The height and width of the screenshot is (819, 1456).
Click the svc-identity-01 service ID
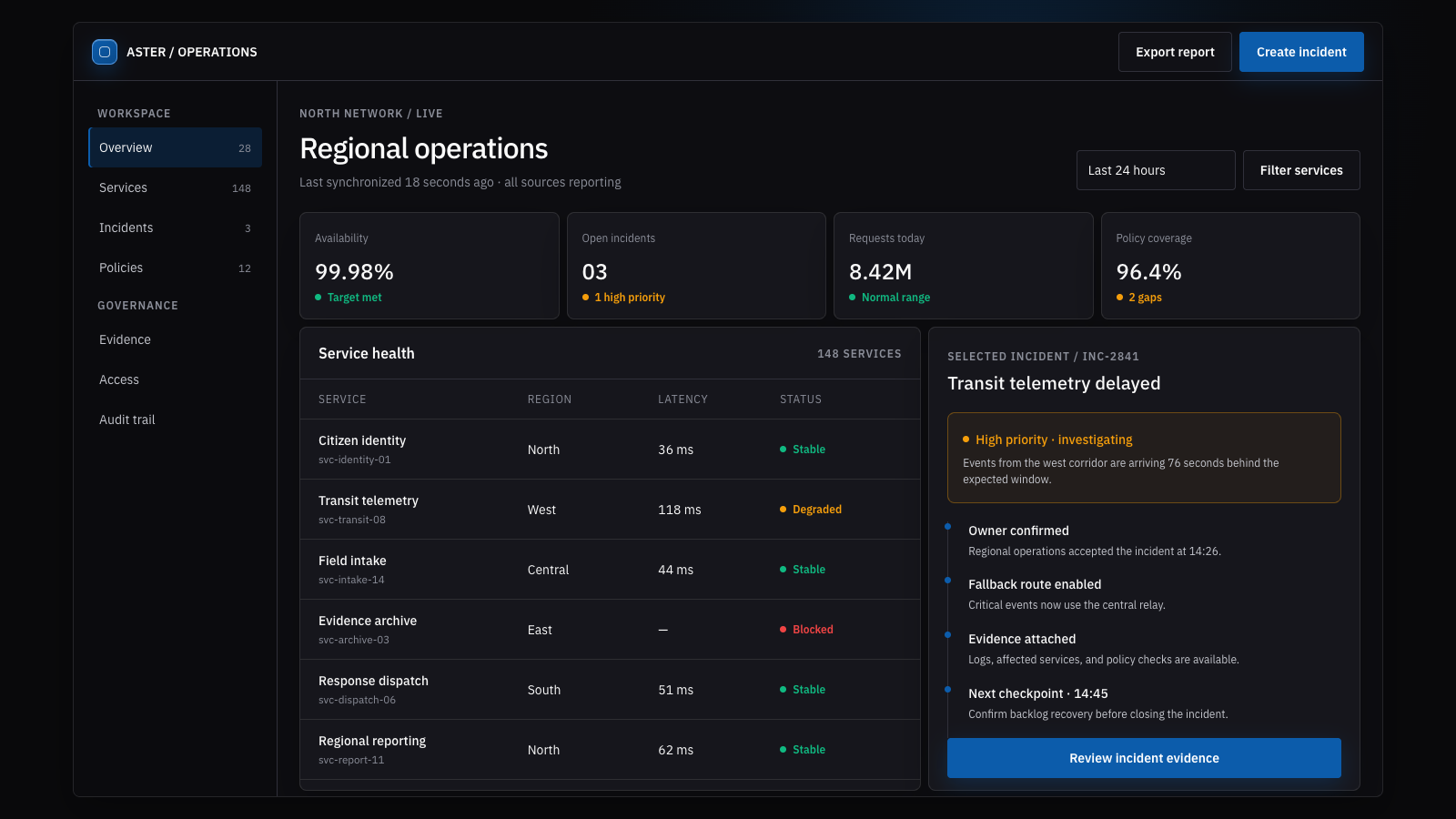point(355,460)
